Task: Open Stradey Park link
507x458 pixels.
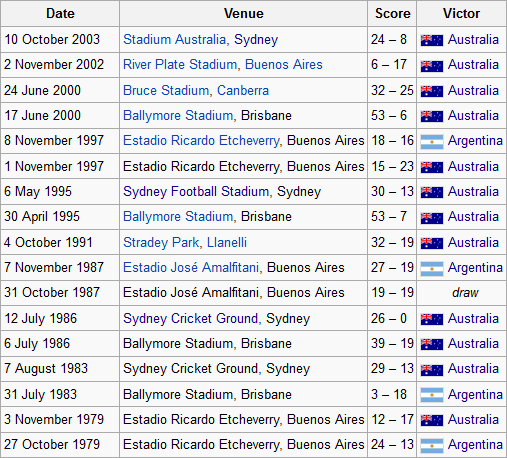Action: pyautogui.click(x=161, y=242)
